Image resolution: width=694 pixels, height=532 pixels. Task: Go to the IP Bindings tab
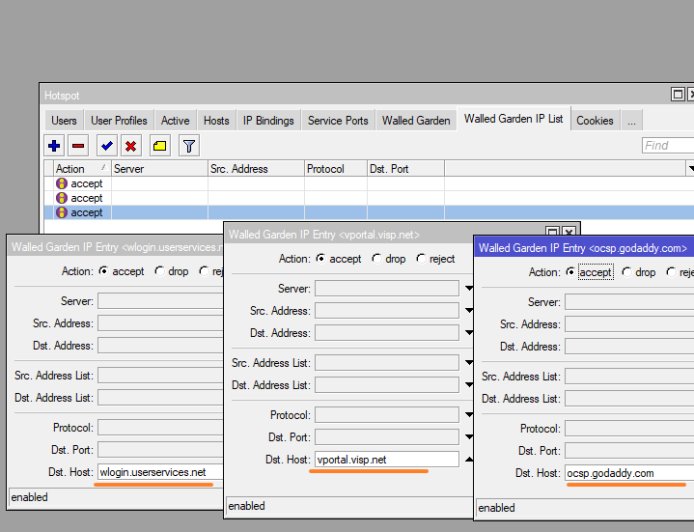coord(268,120)
